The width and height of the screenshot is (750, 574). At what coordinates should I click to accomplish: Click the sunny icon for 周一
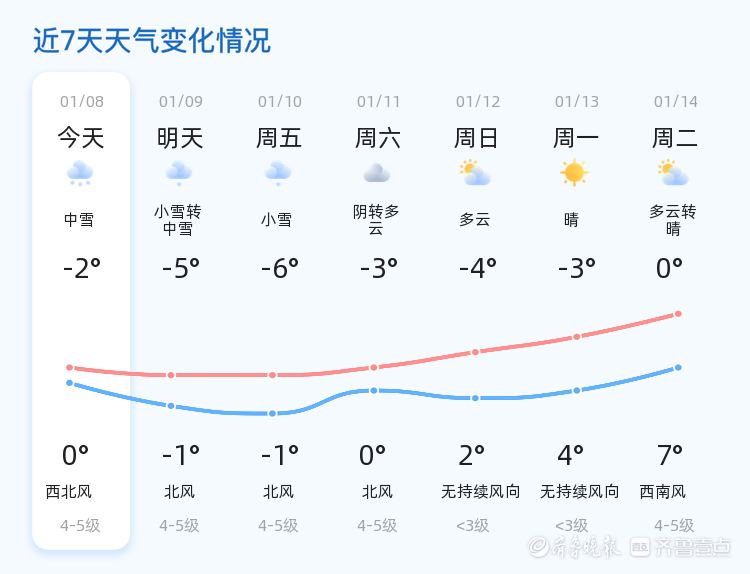pos(574,173)
